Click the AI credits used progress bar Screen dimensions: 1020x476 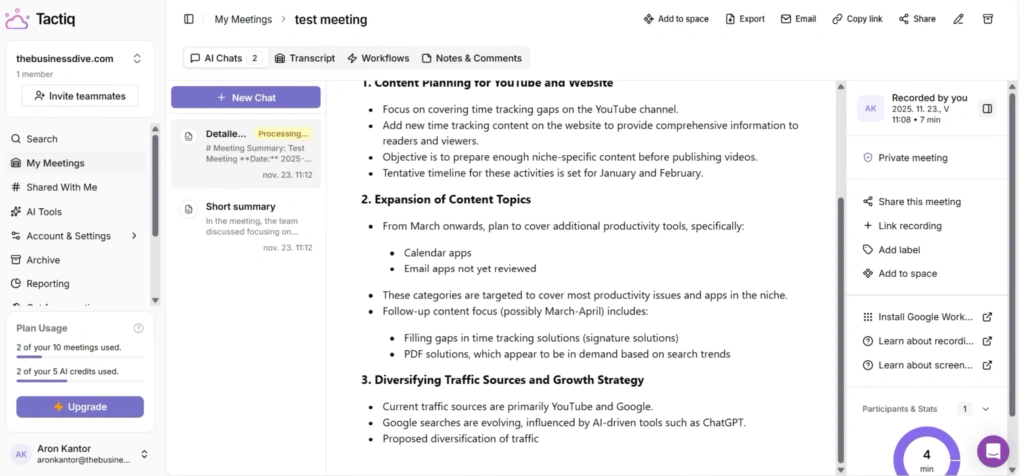80,381
